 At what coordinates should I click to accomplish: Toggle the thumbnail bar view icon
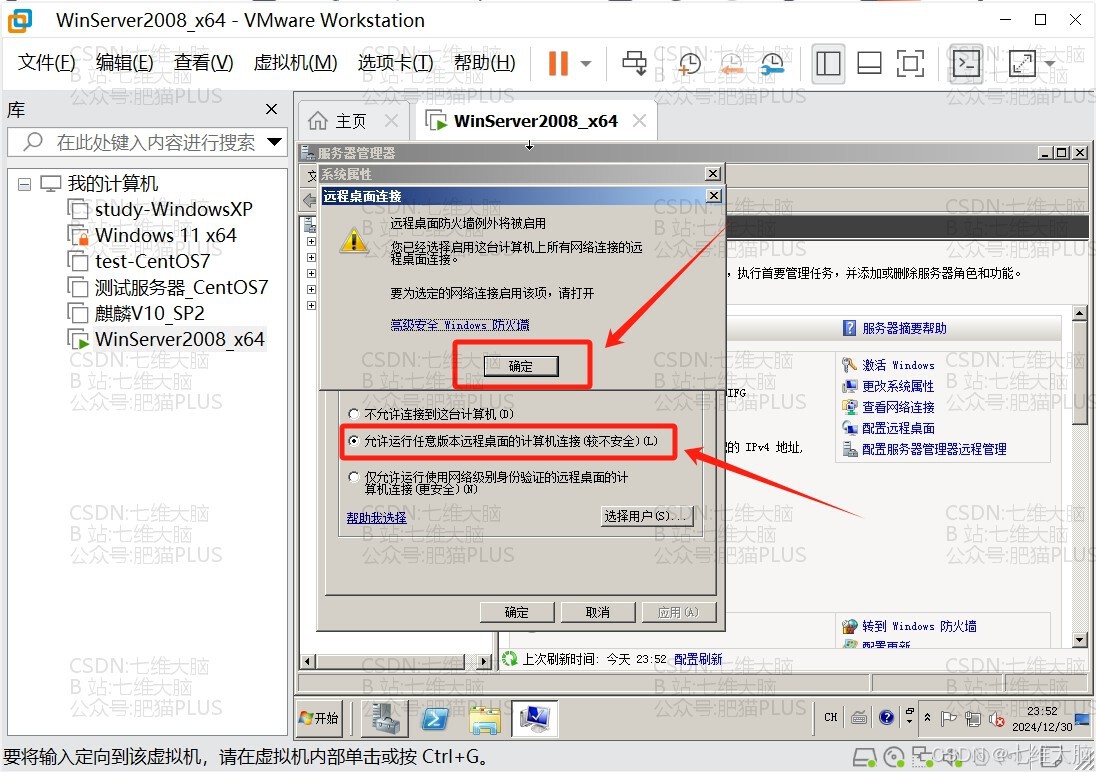click(x=869, y=64)
